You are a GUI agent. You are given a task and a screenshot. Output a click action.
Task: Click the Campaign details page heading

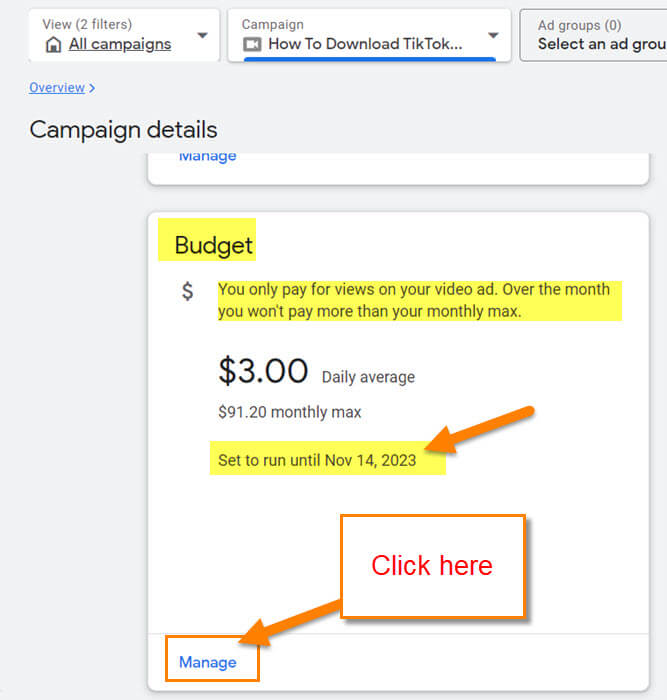point(123,130)
